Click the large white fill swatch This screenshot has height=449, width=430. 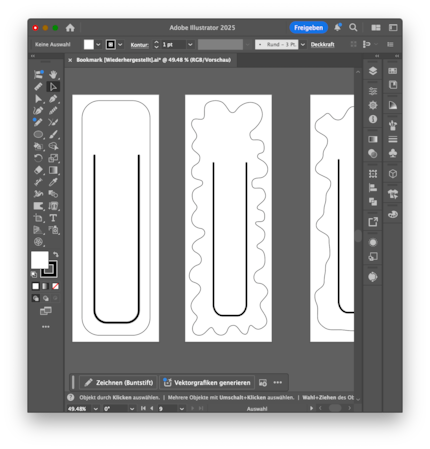coord(39,259)
